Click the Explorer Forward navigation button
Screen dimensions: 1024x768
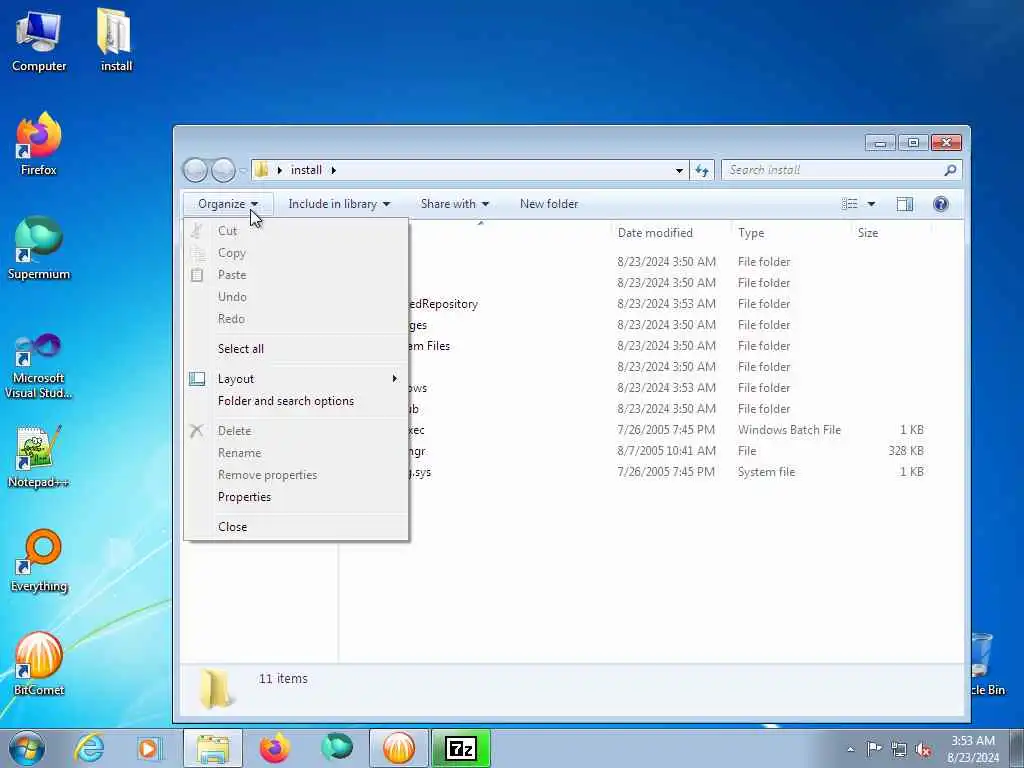coord(223,170)
